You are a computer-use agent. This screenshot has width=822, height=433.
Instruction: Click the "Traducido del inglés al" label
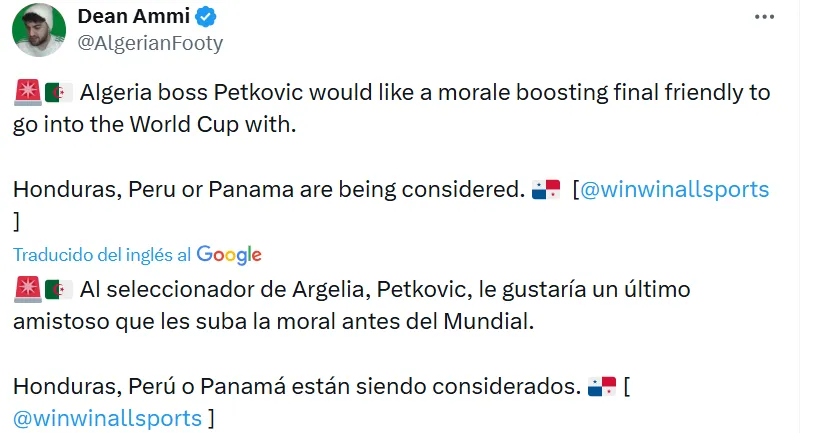pyautogui.click(x=102, y=254)
